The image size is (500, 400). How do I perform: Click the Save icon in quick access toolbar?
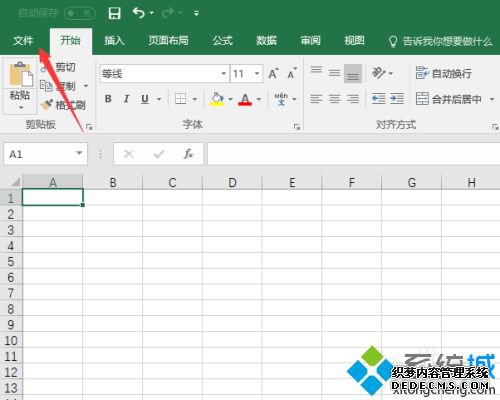click(114, 13)
